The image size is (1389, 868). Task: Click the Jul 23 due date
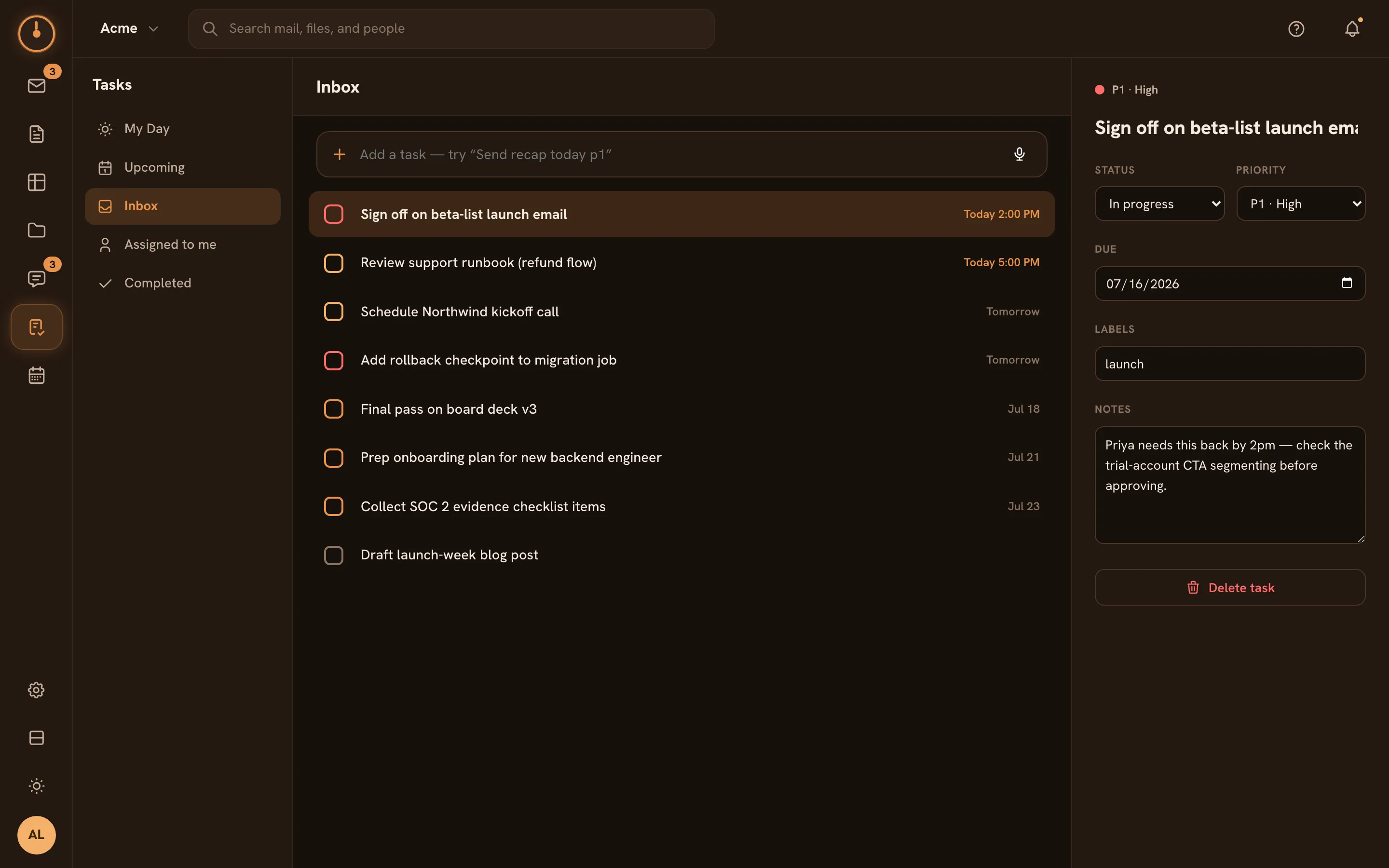coord(1023,506)
